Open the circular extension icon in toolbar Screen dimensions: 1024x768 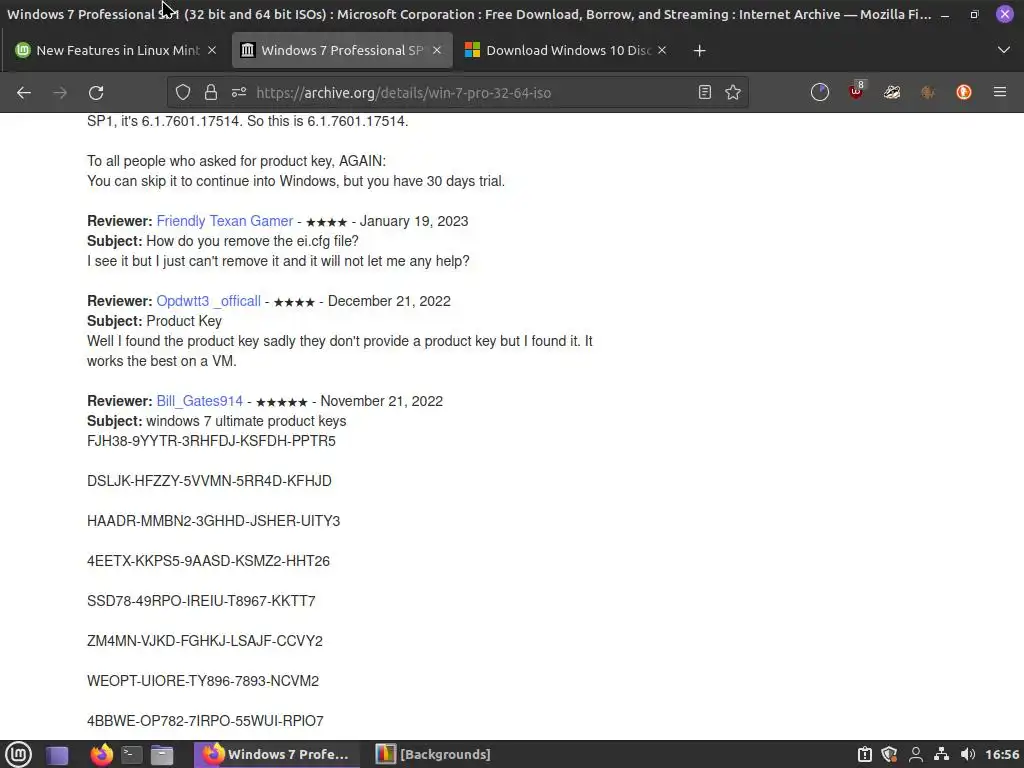click(820, 93)
